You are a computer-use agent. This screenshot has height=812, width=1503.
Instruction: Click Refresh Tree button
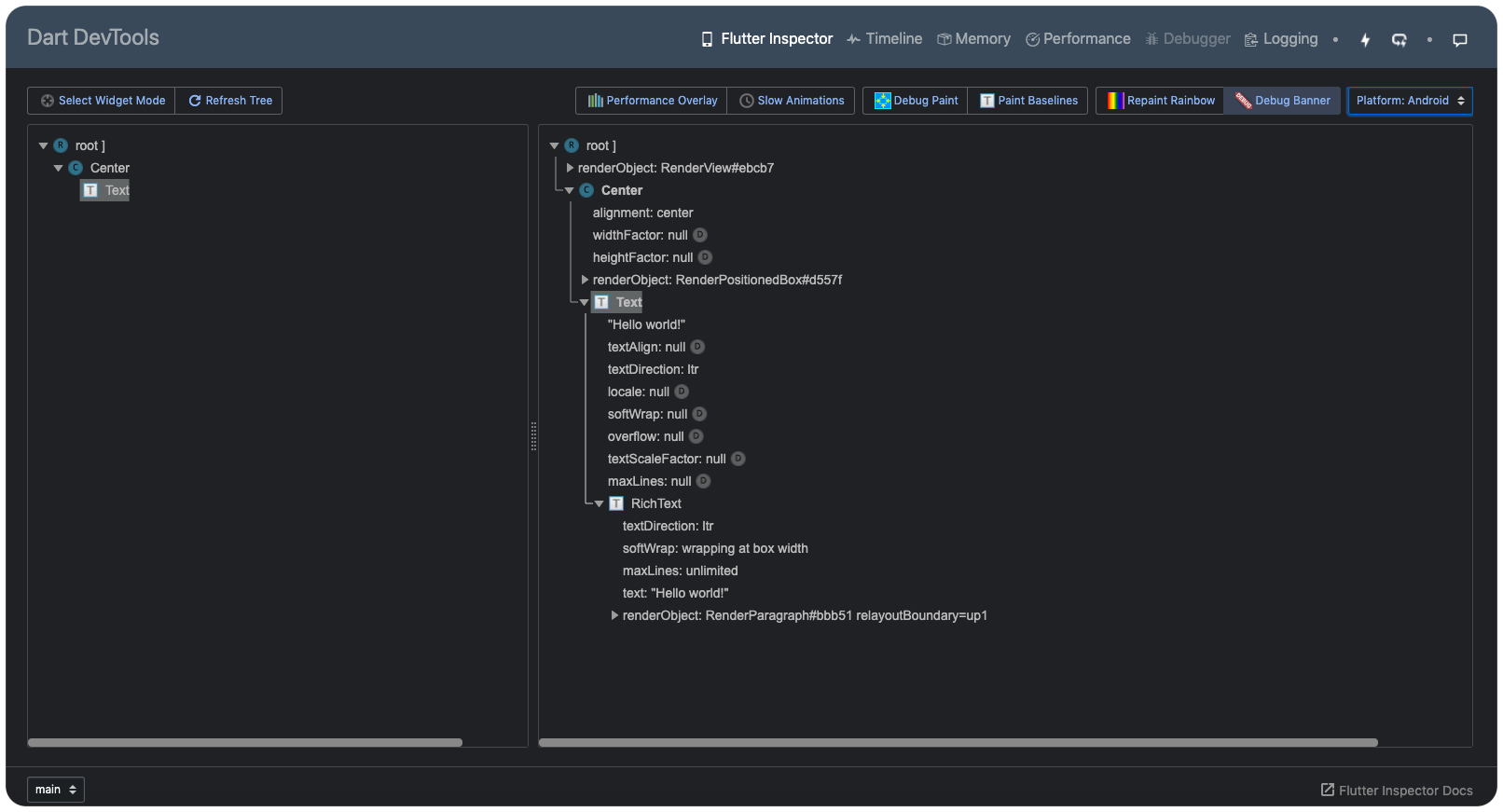click(229, 101)
